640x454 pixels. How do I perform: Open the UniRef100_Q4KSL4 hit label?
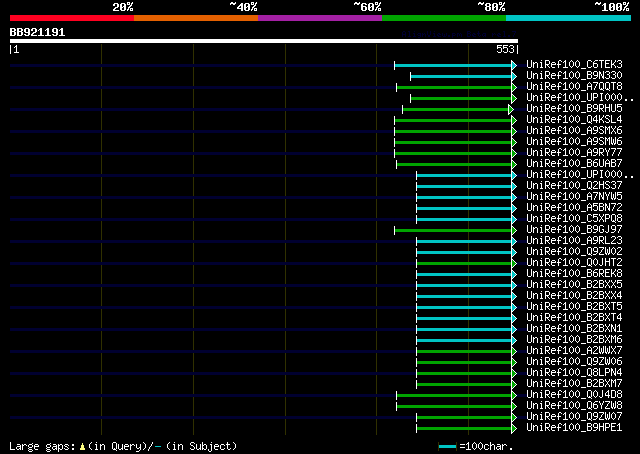point(574,120)
